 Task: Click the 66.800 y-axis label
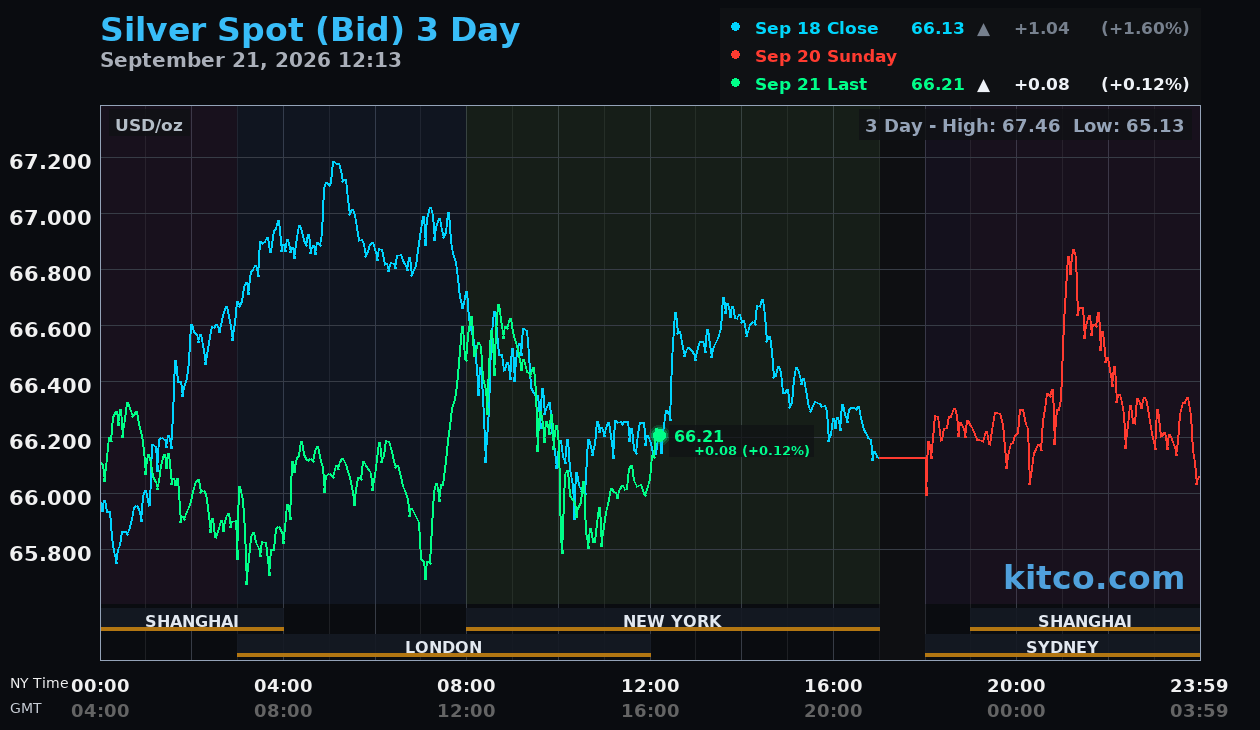(x=50, y=273)
